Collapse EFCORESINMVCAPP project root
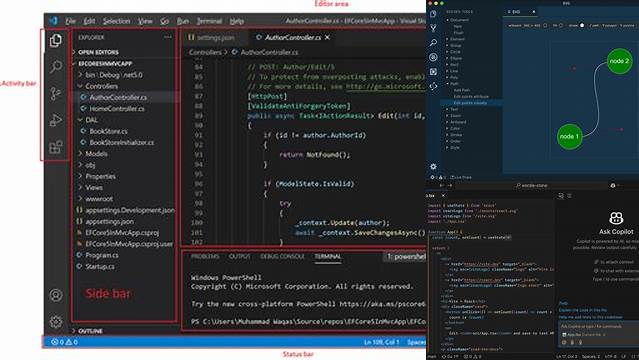This screenshot has width=639, height=360. pos(102,64)
